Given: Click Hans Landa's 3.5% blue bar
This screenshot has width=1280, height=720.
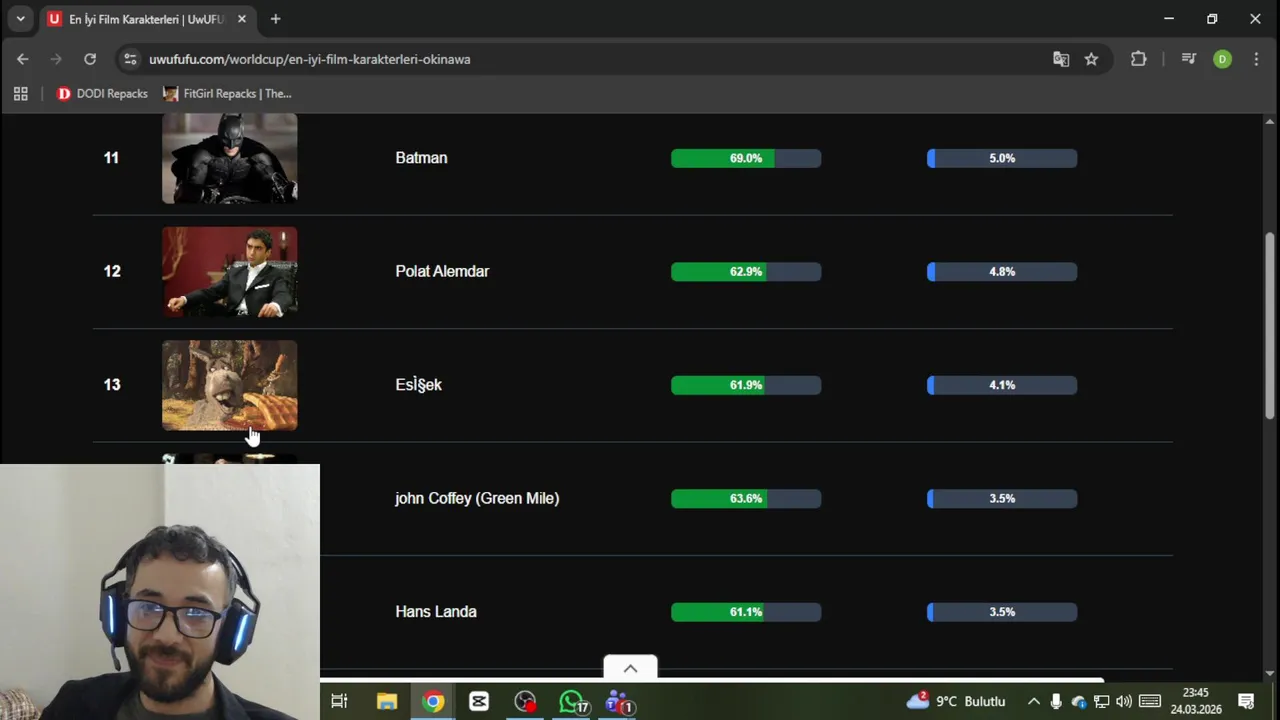Looking at the screenshot, I should [1002, 612].
